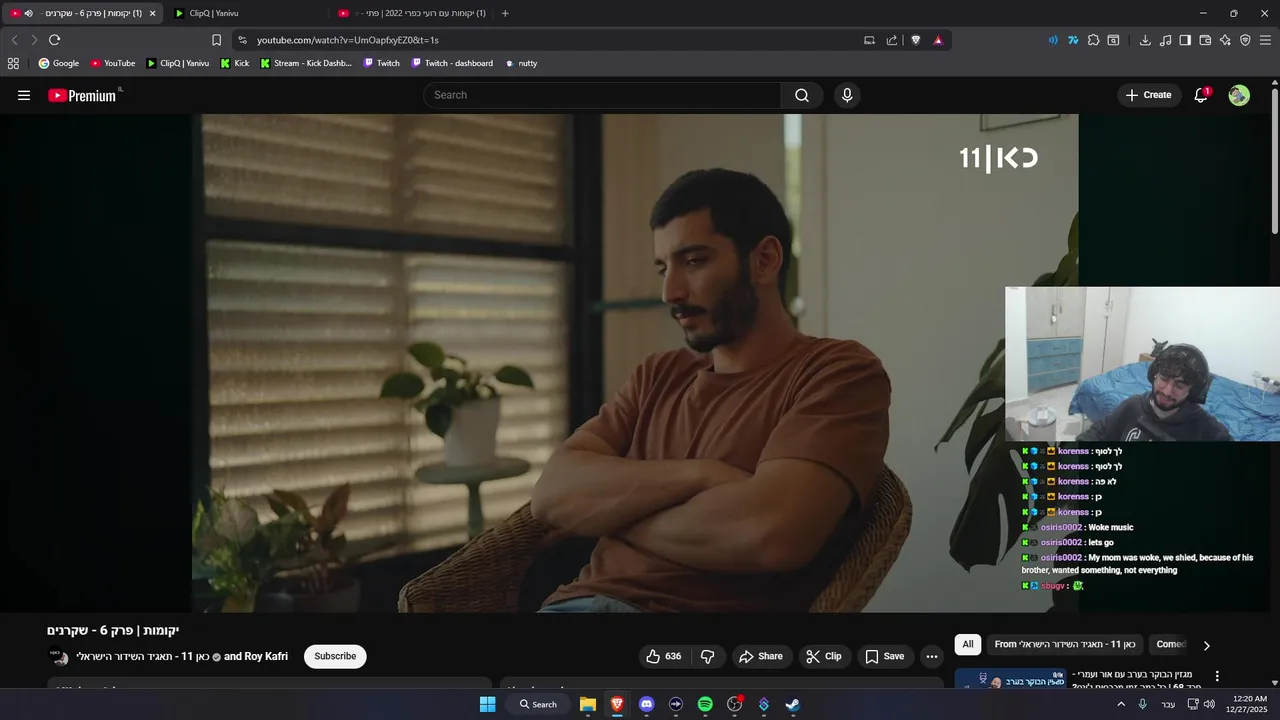Viewport: 1280px width, 720px height.
Task: Click the 7TV extension icon
Action: click(x=1073, y=40)
